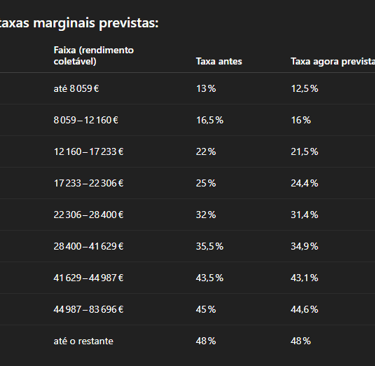Select the 'até o restante' row label
The image size is (375, 366).
[x=83, y=341]
